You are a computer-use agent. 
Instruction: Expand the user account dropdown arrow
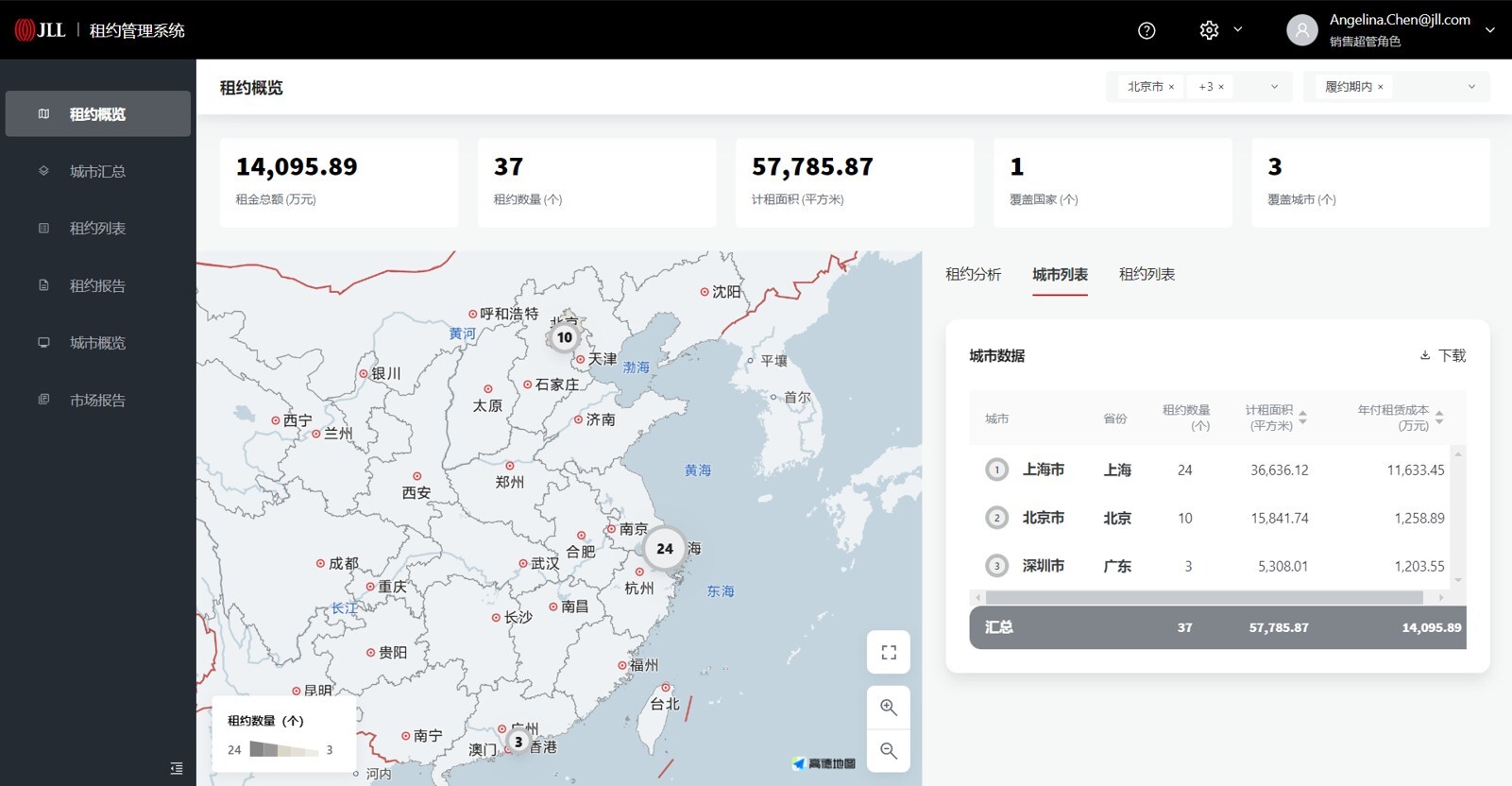1489,30
